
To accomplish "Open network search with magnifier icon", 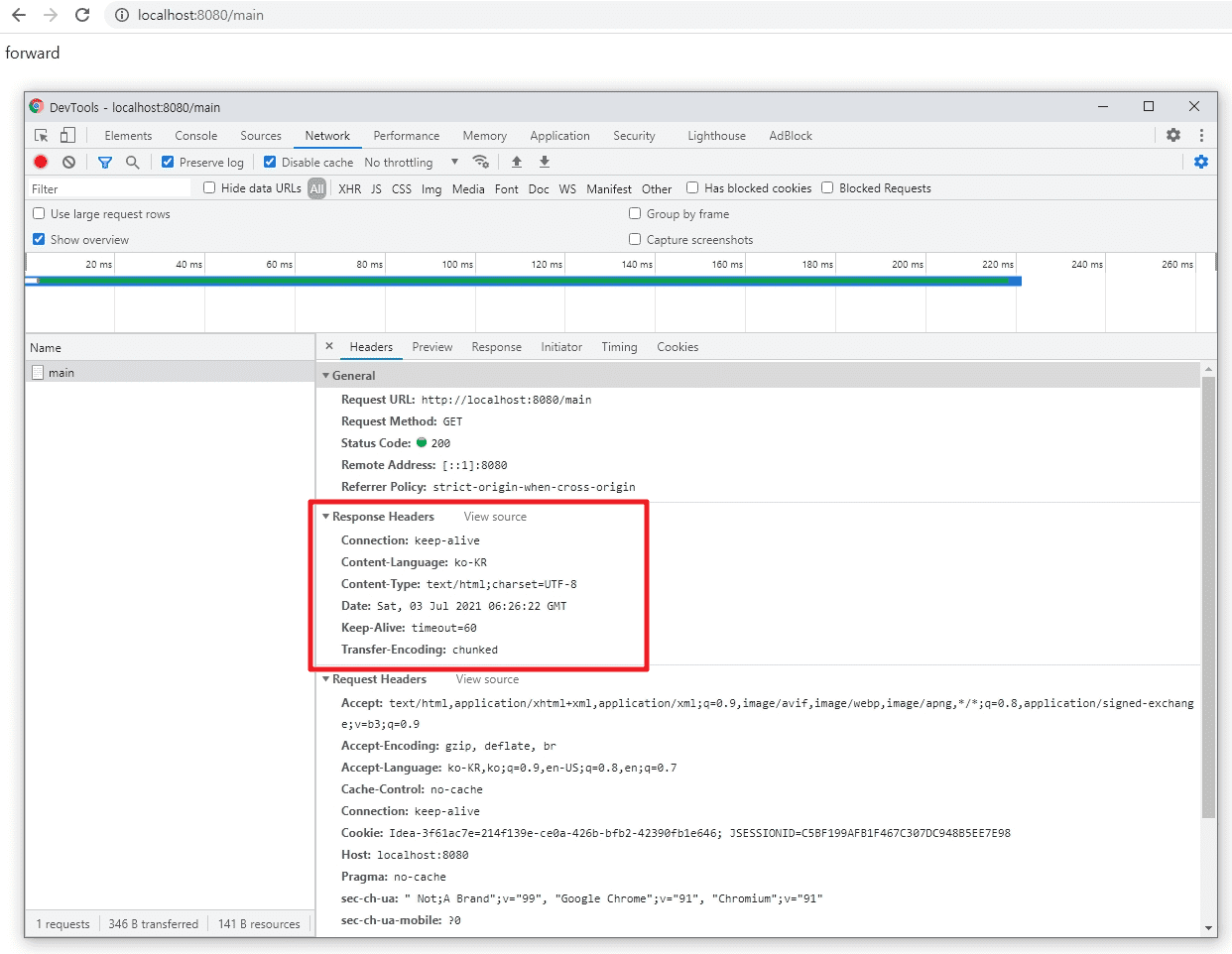I will 132,162.
